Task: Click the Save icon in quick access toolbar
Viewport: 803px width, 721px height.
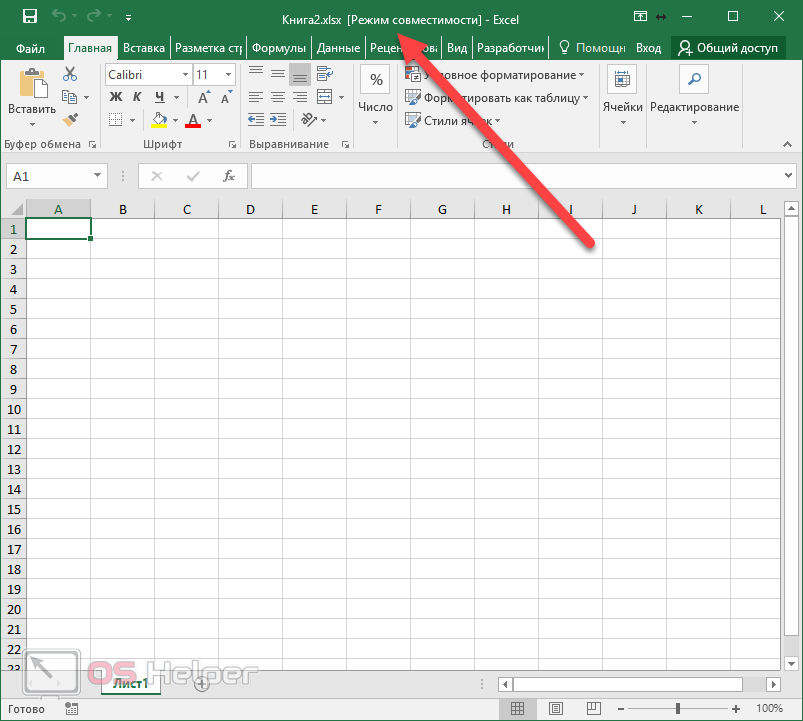Action: (x=30, y=17)
